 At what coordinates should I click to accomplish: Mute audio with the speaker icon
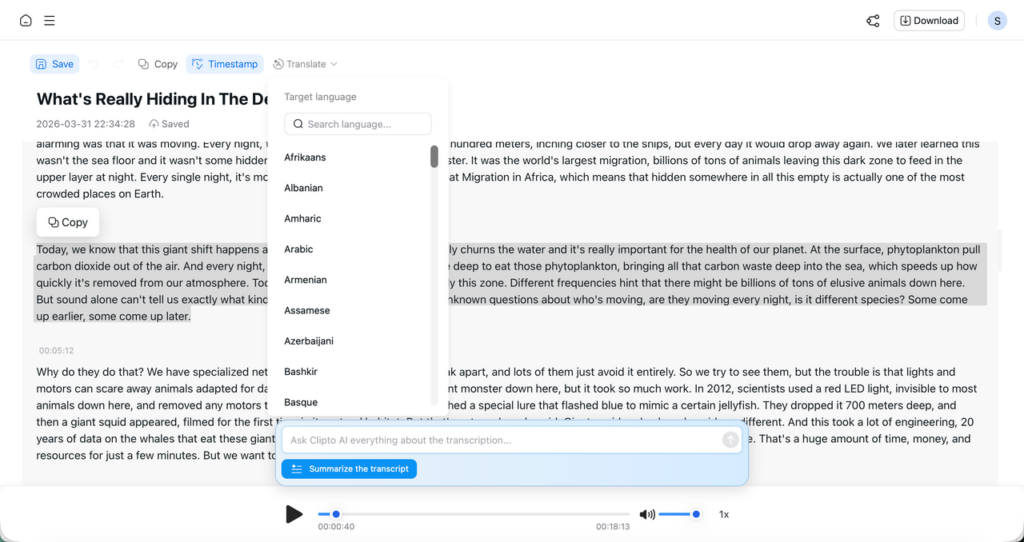pos(647,514)
